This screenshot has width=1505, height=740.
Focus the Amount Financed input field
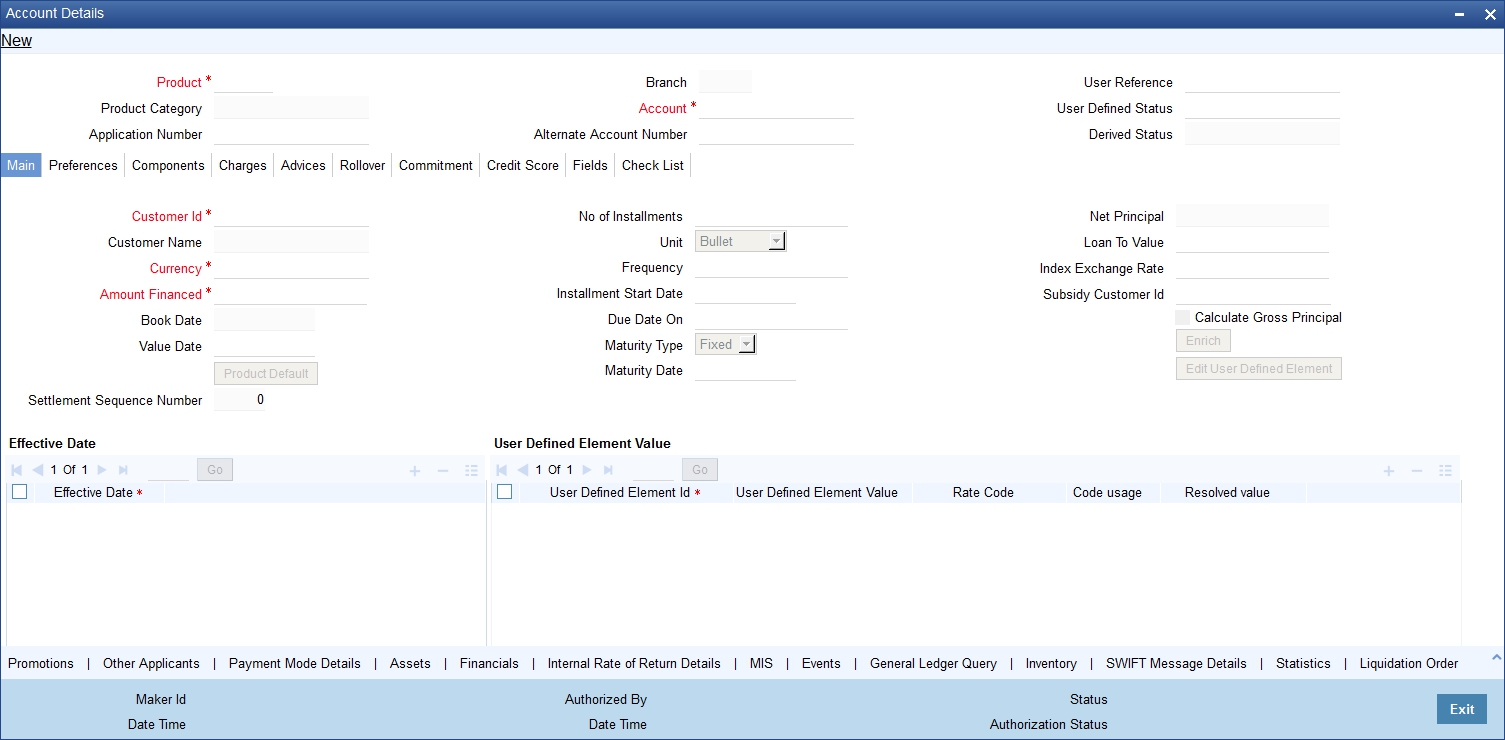(291, 294)
